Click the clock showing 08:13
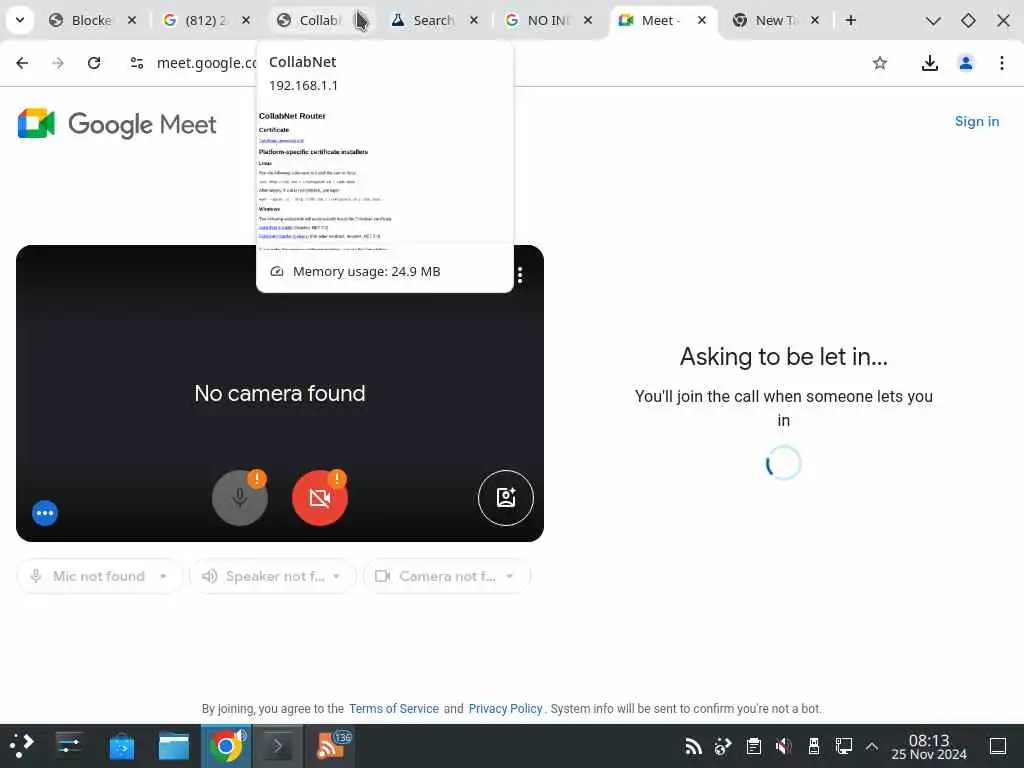This screenshot has width=1024, height=768. 929,746
